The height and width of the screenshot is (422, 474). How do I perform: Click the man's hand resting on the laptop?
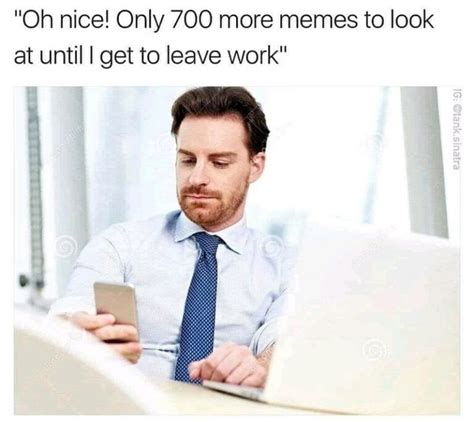[229, 364]
